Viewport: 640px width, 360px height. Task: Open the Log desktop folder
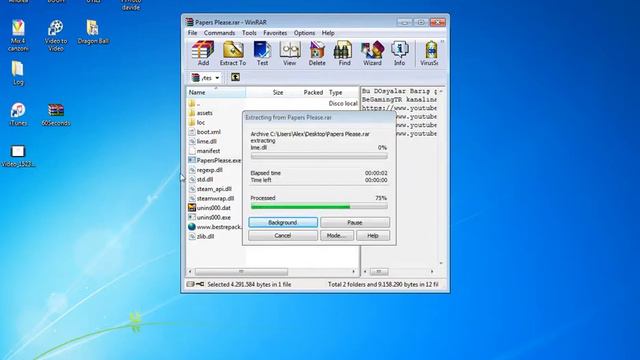pyautogui.click(x=18, y=73)
